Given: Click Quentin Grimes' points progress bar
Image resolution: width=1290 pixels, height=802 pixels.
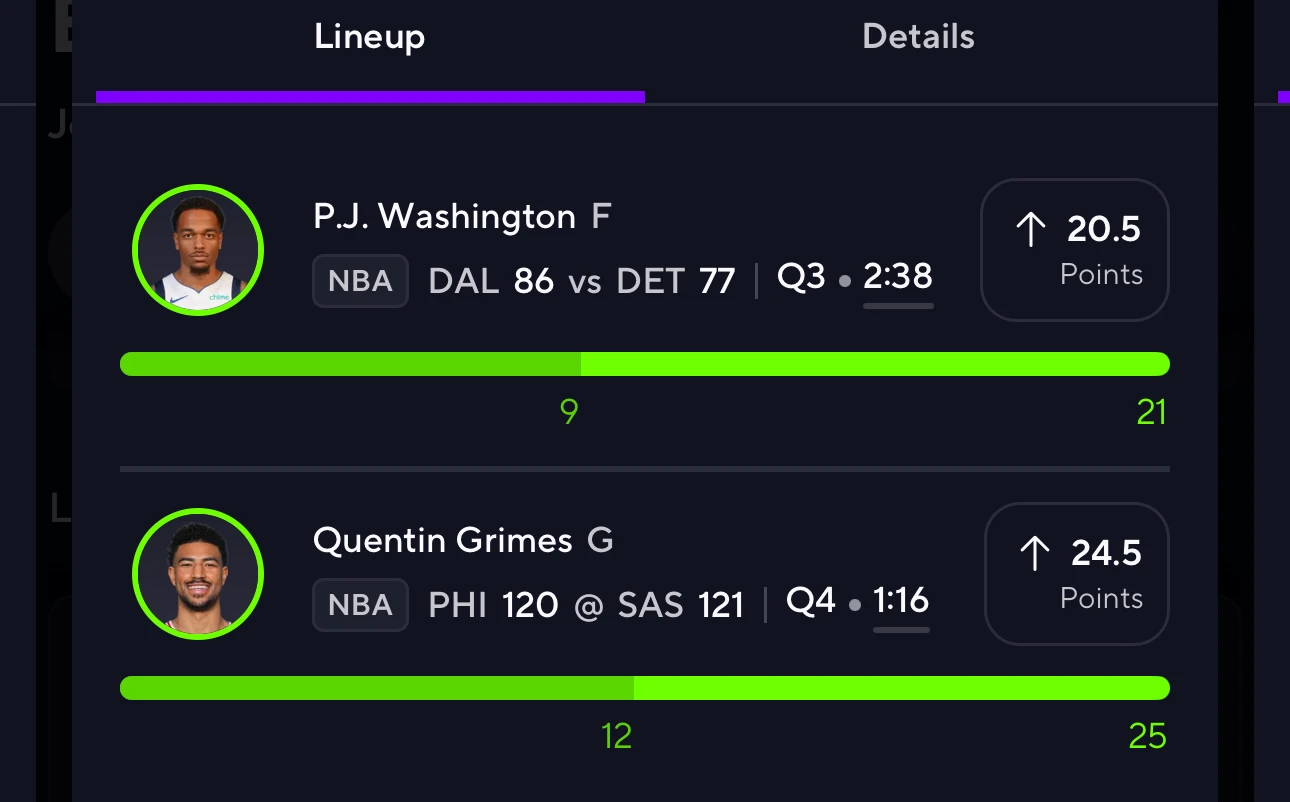Looking at the screenshot, I should (x=645, y=688).
